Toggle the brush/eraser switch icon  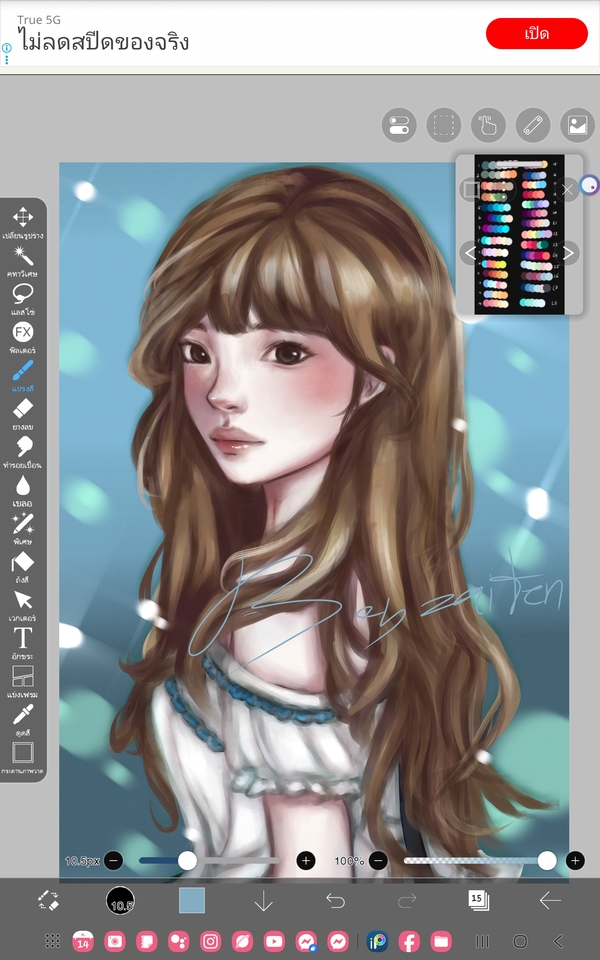pyautogui.click(x=49, y=900)
